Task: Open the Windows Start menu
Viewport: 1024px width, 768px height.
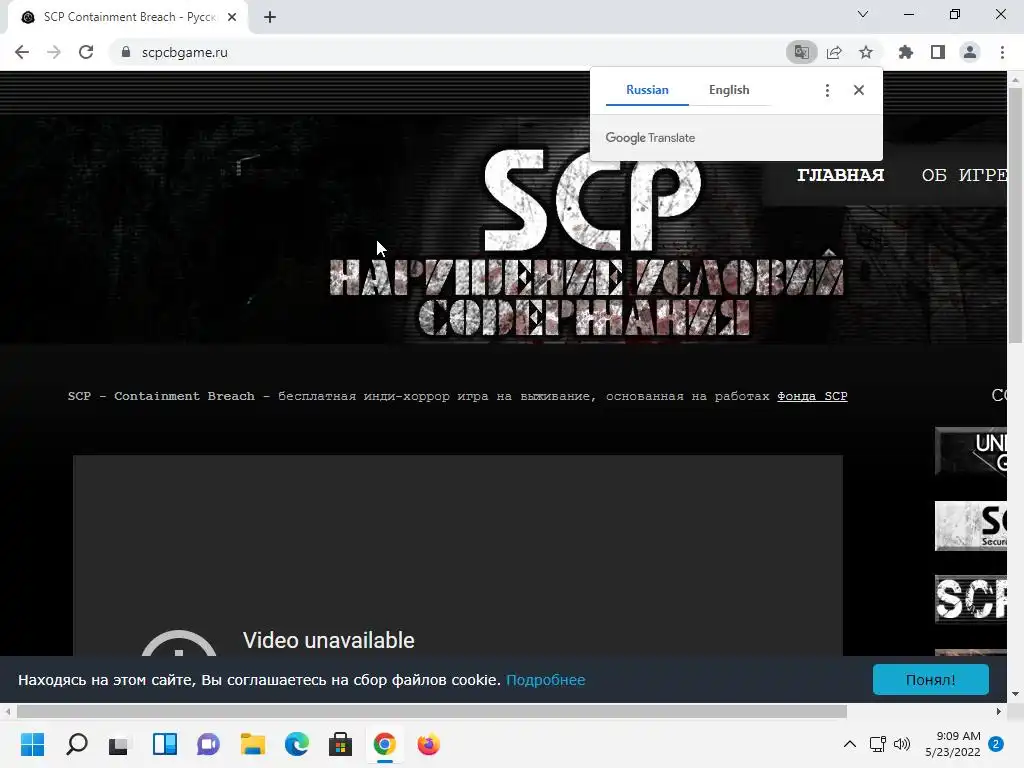Action: [x=33, y=744]
